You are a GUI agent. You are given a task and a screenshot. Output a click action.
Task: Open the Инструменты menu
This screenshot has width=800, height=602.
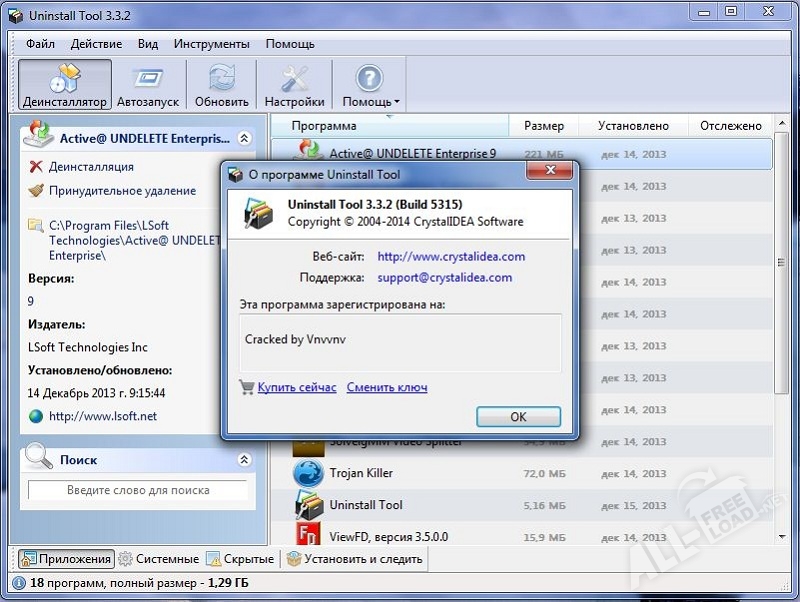[211, 44]
